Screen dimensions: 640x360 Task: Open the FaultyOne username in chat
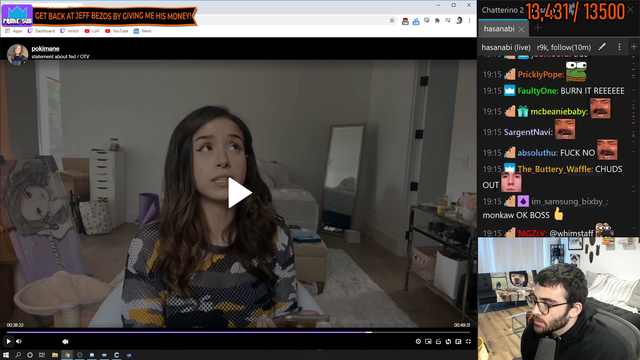538,91
